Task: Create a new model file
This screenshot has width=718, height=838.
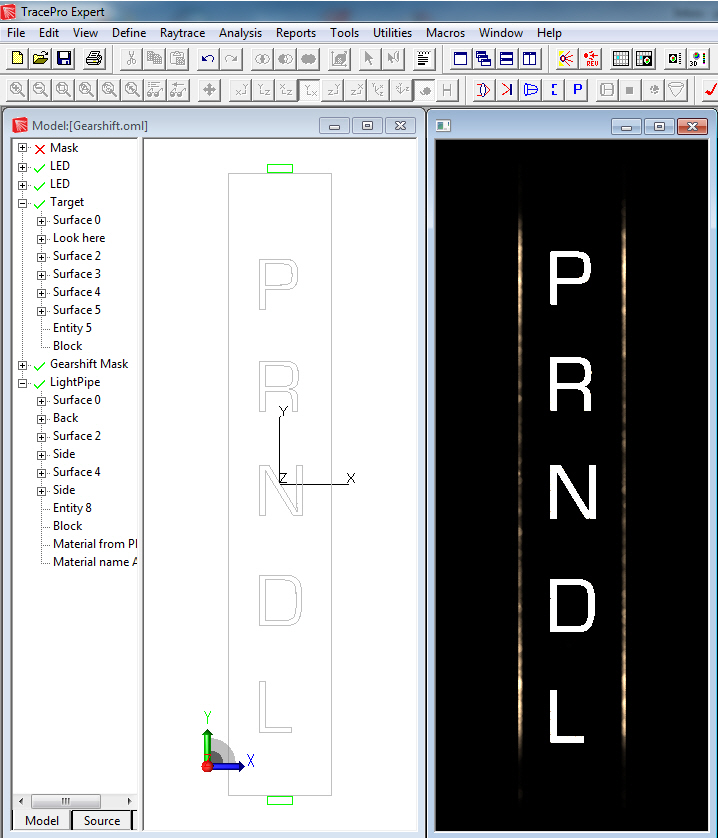Action: pyautogui.click(x=17, y=58)
